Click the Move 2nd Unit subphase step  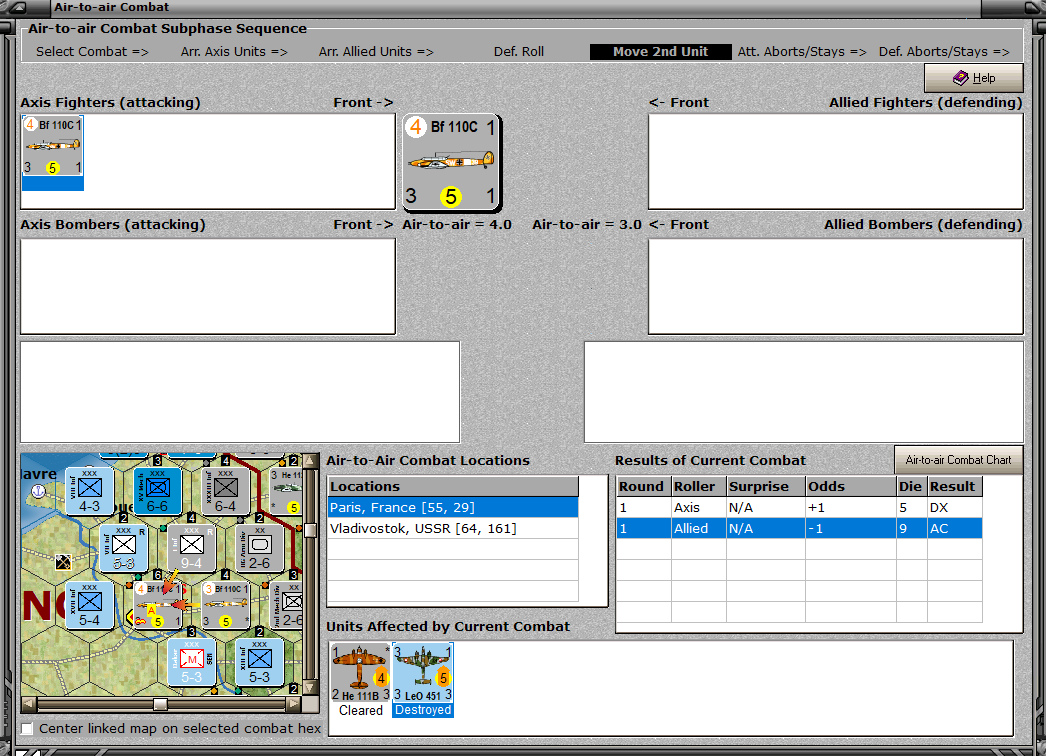(660, 51)
